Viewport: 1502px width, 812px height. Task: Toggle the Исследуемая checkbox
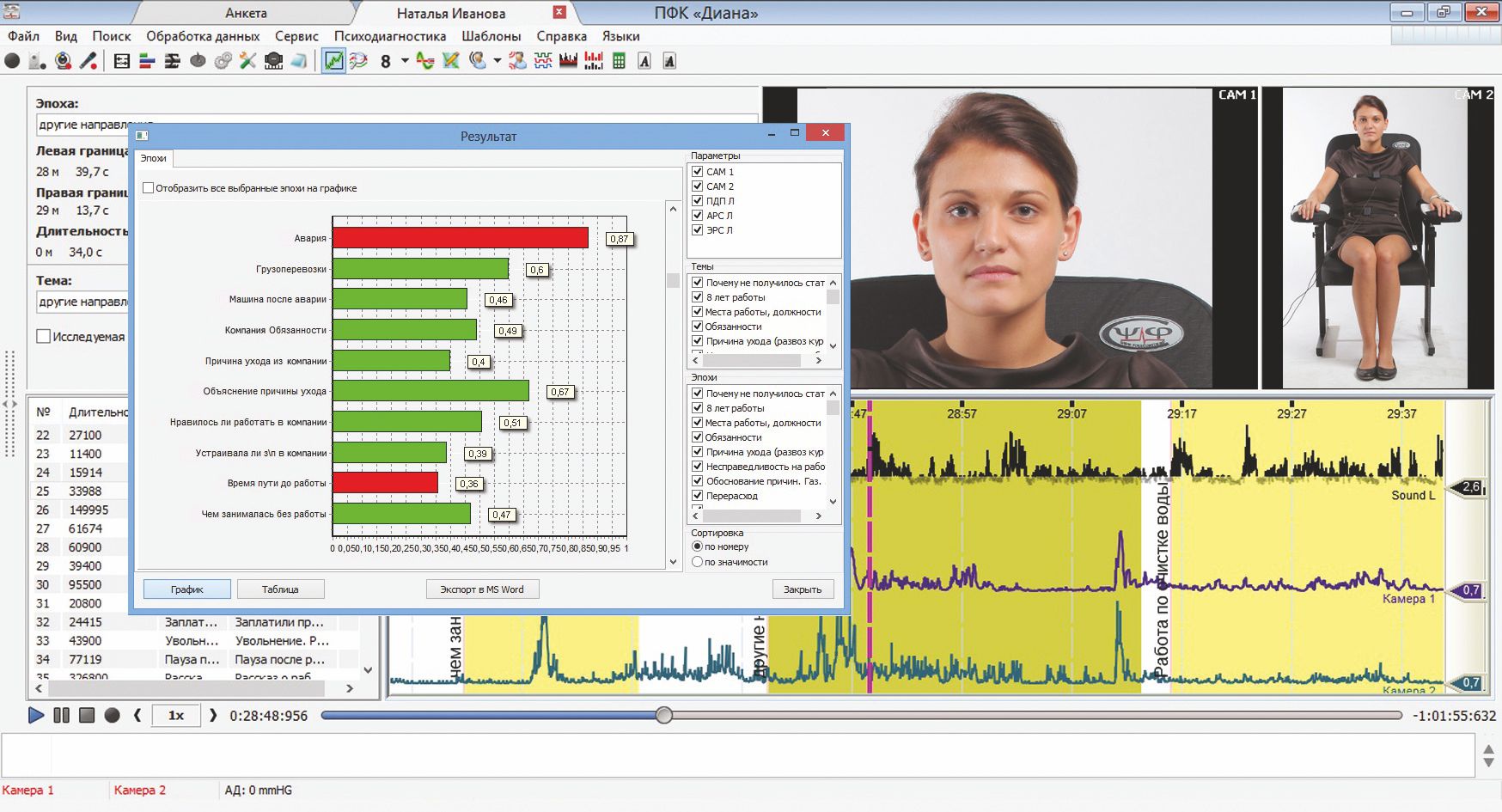pyautogui.click(x=43, y=337)
